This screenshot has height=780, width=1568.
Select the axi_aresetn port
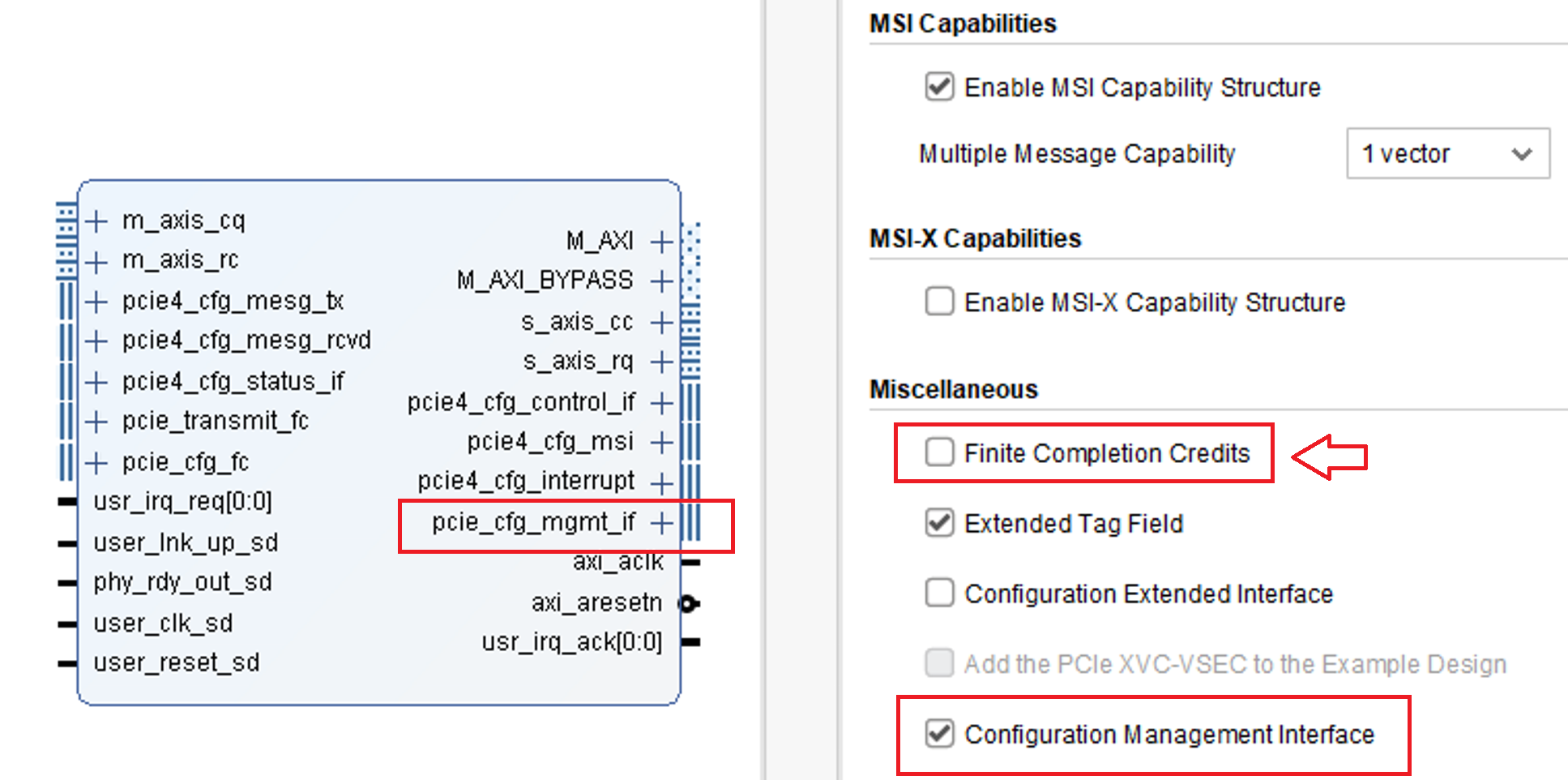pos(597,602)
